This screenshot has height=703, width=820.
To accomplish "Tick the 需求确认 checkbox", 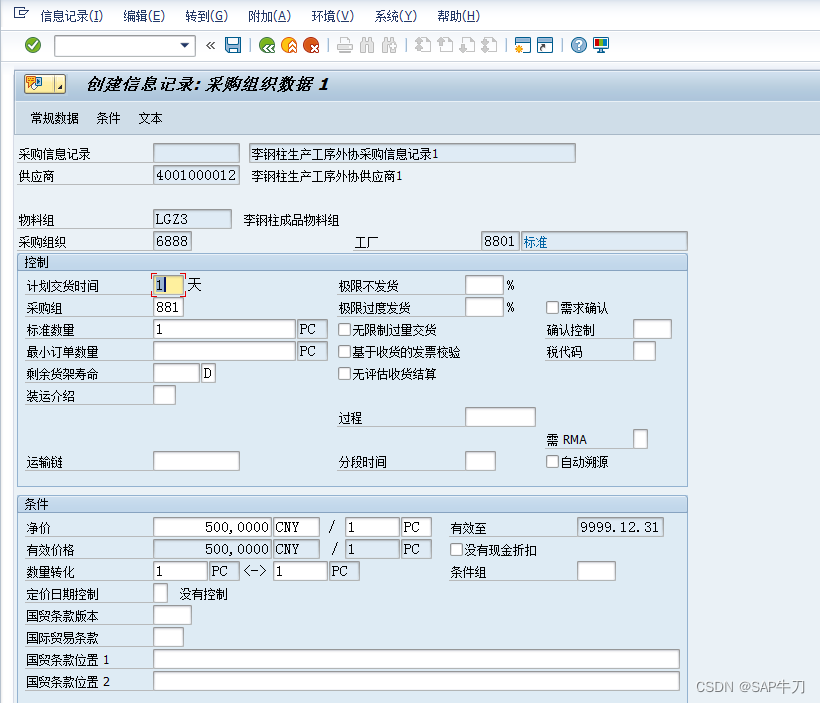I will click(x=552, y=308).
